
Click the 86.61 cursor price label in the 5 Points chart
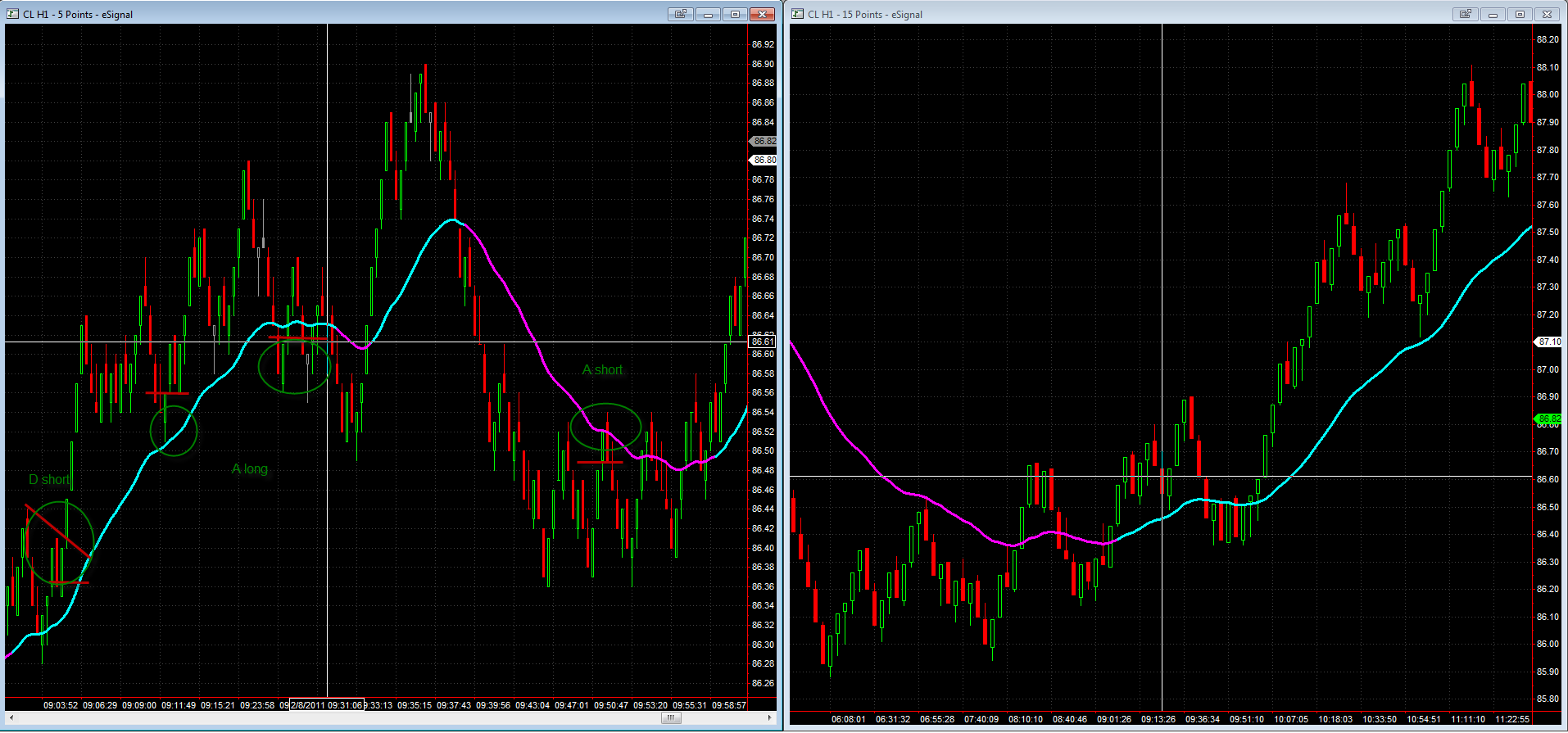tap(762, 342)
